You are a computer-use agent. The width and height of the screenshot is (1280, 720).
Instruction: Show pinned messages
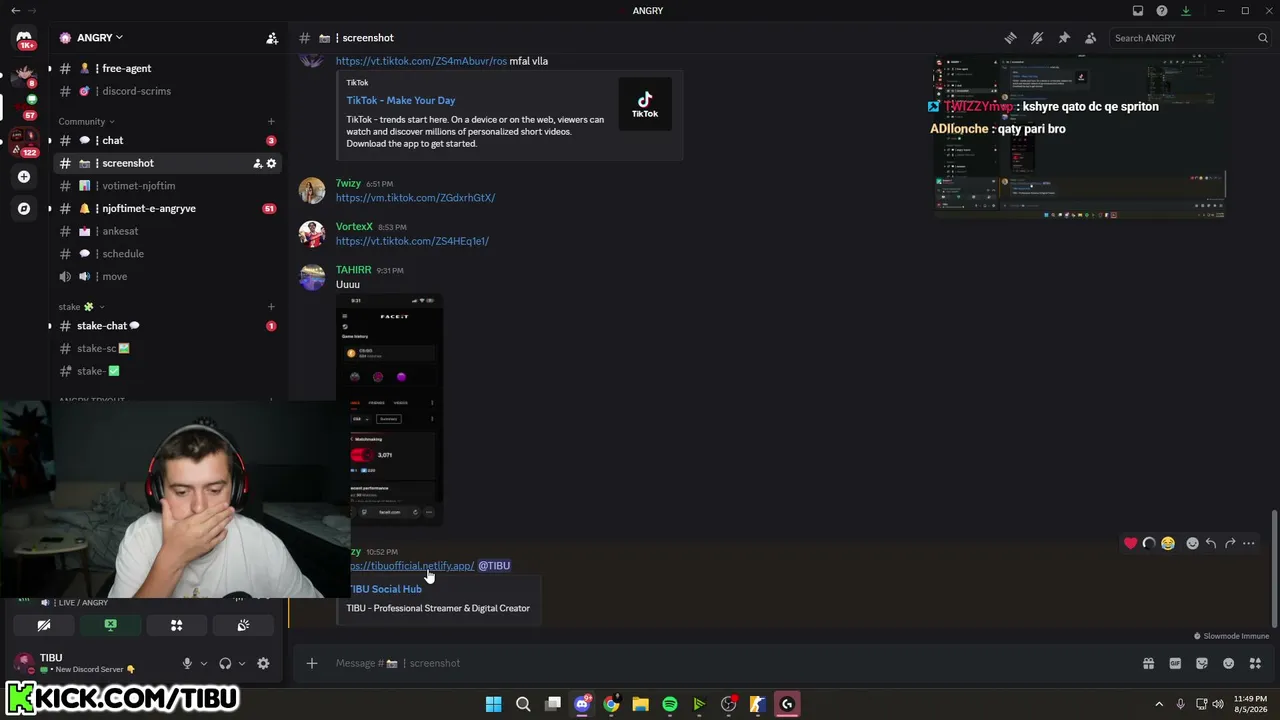coord(1064,38)
